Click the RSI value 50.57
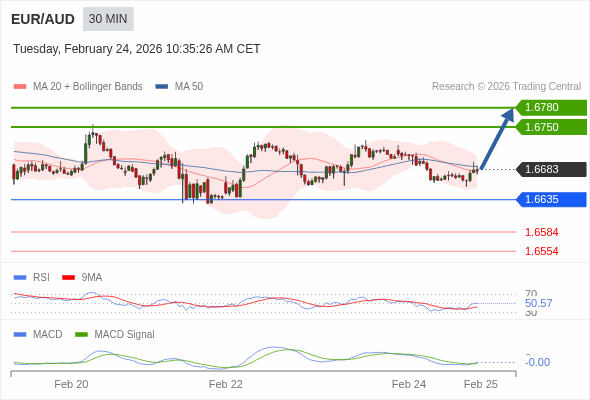This screenshot has width=590, height=400. click(538, 303)
